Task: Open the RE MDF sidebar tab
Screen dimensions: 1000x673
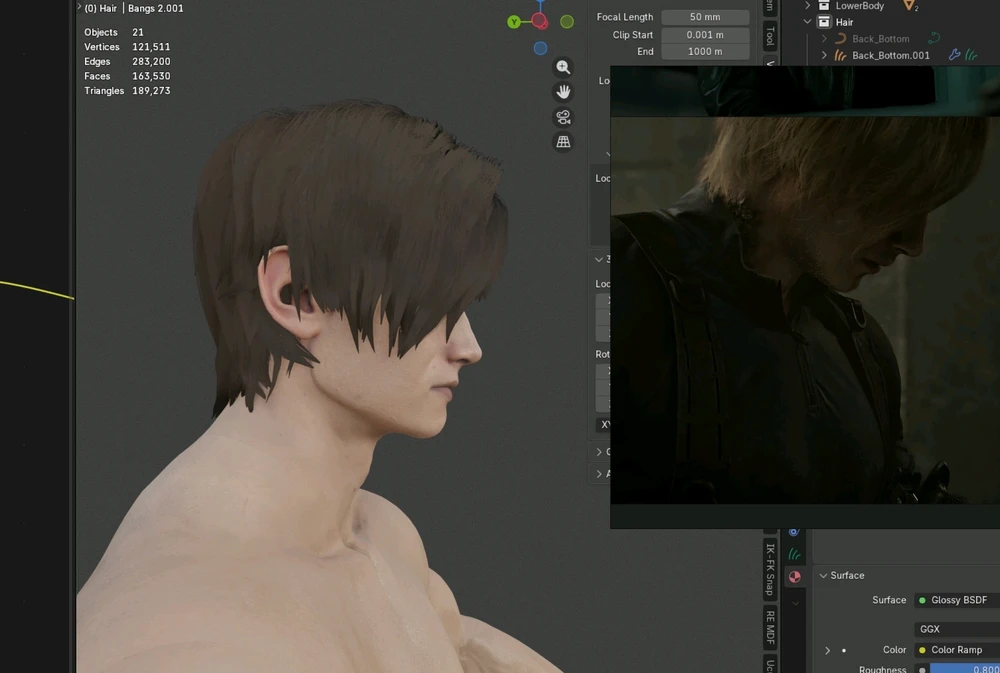Action: [770, 627]
